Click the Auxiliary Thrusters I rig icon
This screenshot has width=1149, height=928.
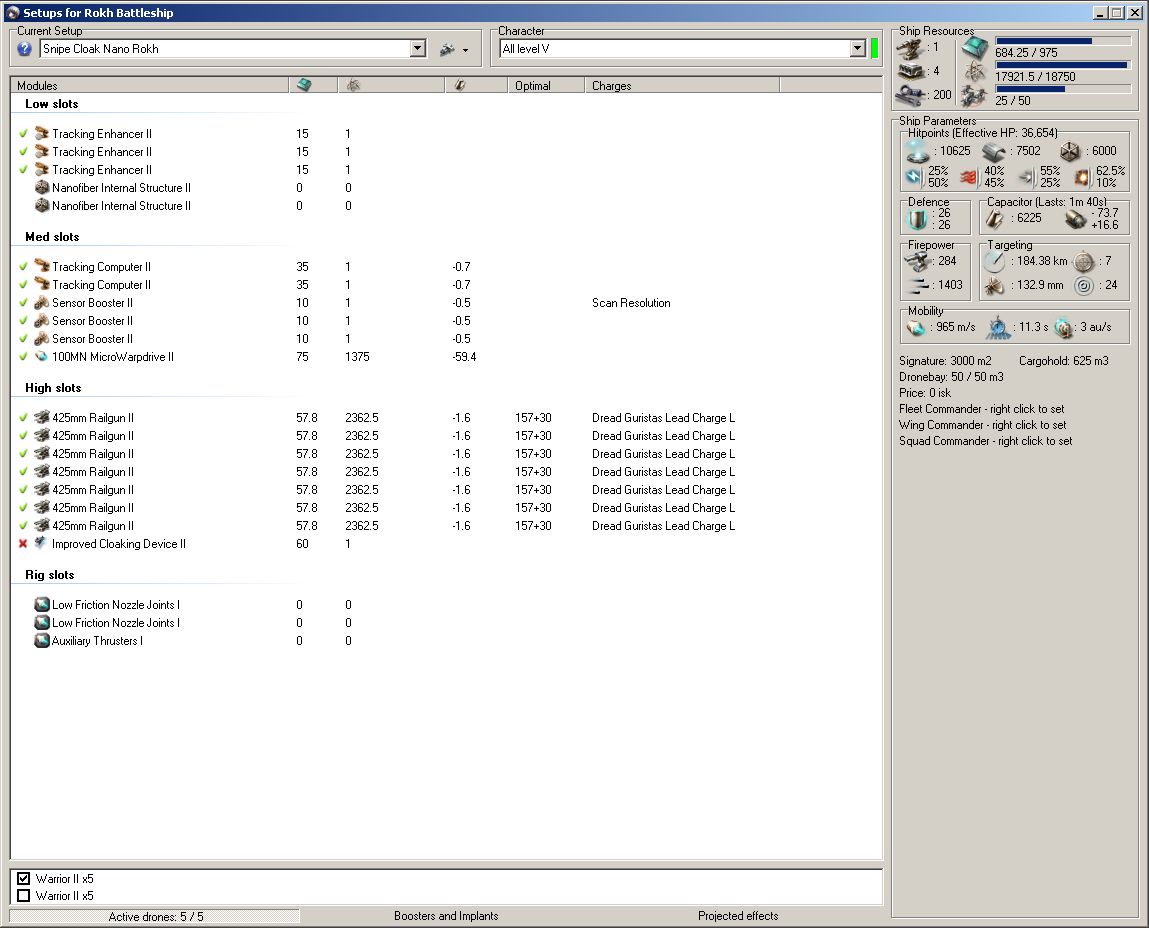(x=42, y=640)
